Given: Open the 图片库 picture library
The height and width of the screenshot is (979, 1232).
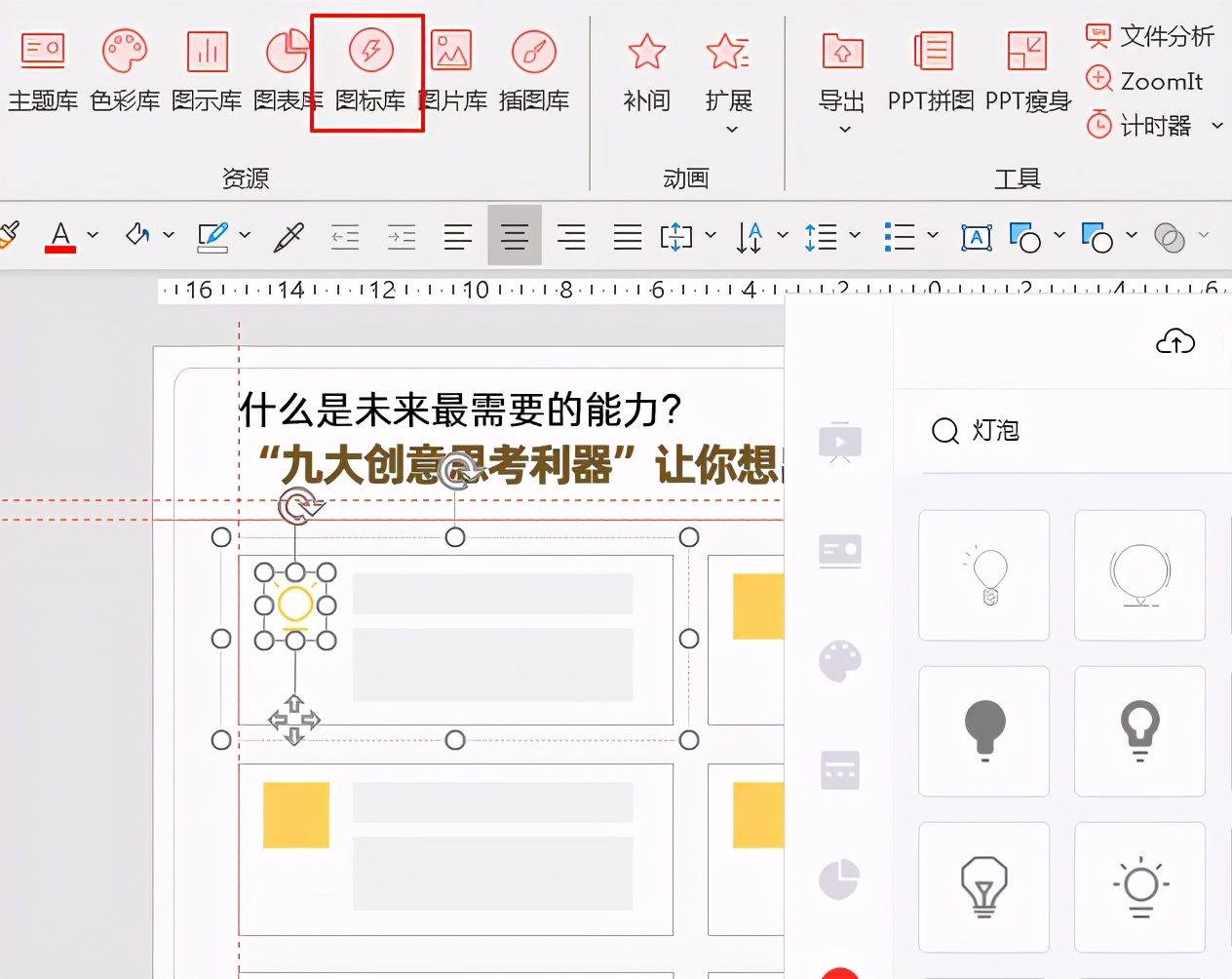Looking at the screenshot, I should (x=451, y=68).
